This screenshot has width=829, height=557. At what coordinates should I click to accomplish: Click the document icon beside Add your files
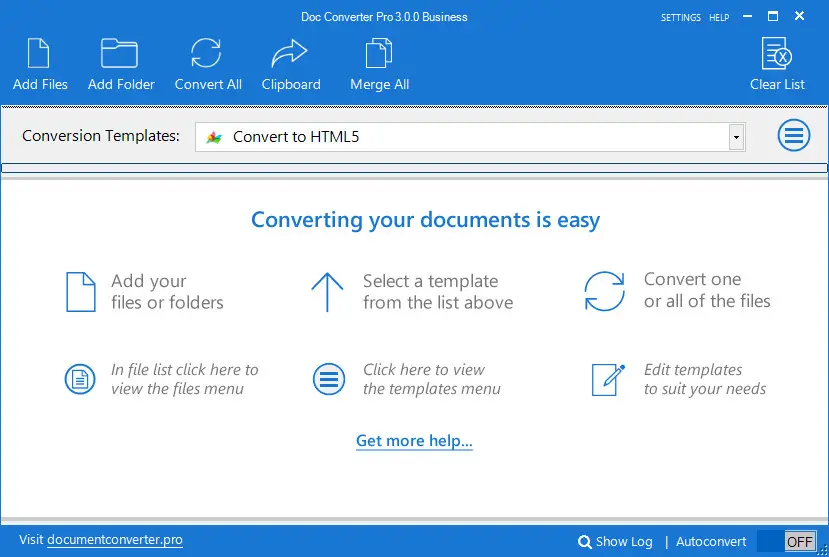coord(80,292)
